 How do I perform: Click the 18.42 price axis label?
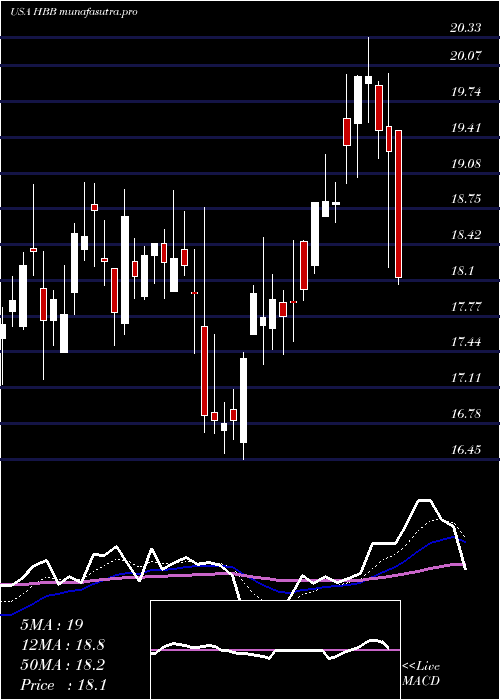point(466,235)
